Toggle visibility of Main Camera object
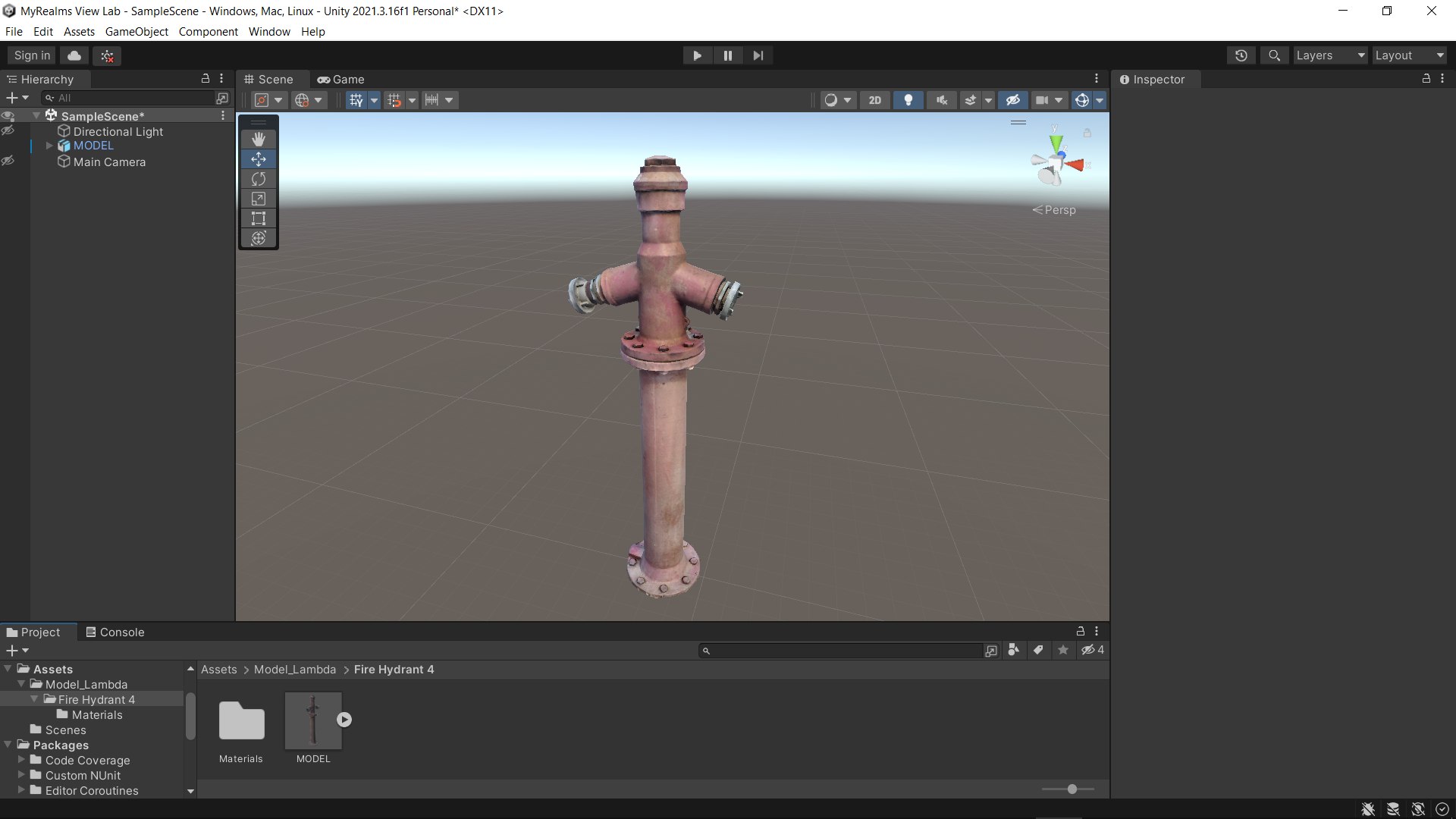 point(8,162)
